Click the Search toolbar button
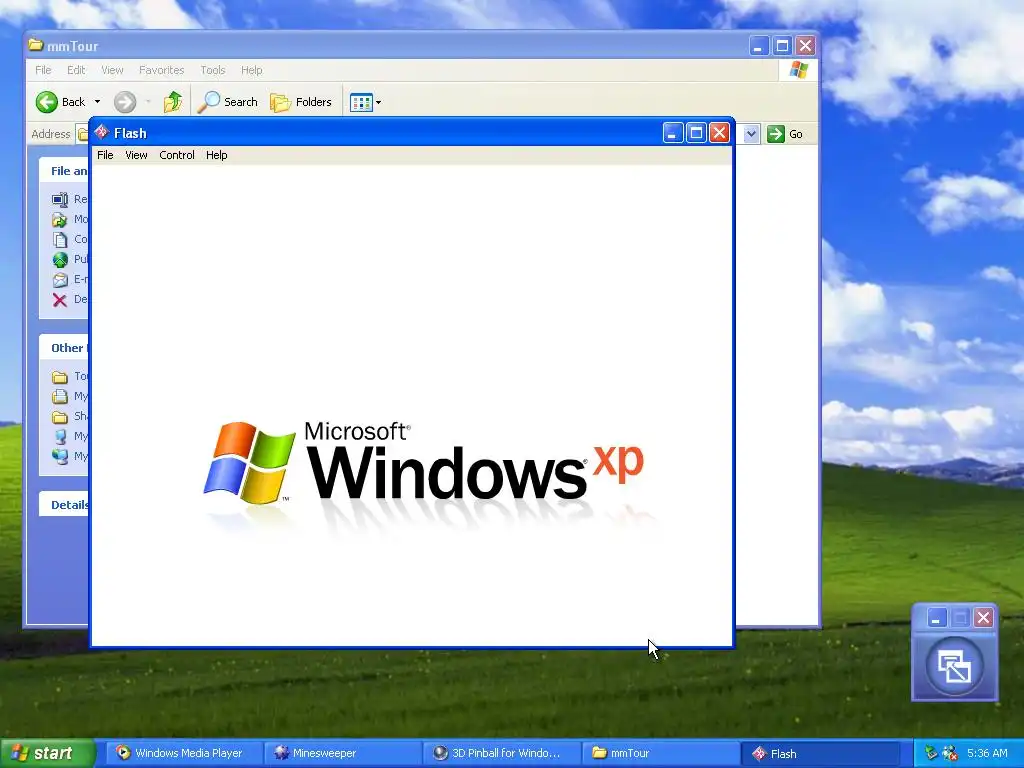Viewport: 1024px width, 768px height. coord(228,102)
